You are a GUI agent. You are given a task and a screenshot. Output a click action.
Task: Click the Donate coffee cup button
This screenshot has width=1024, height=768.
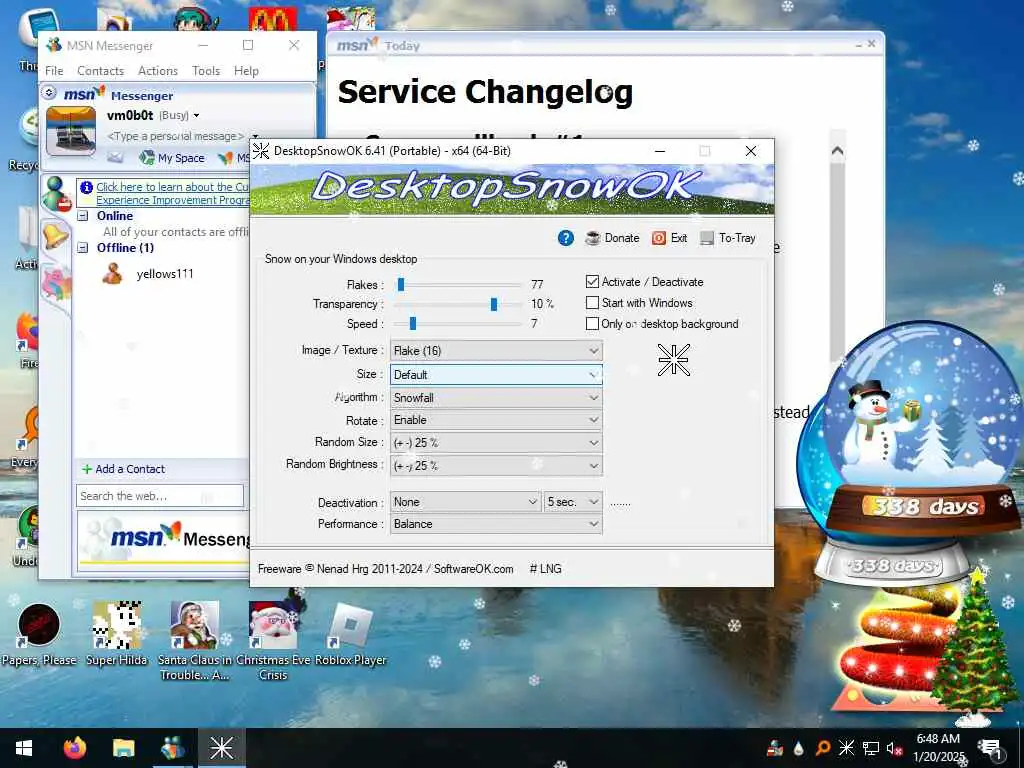point(612,238)
